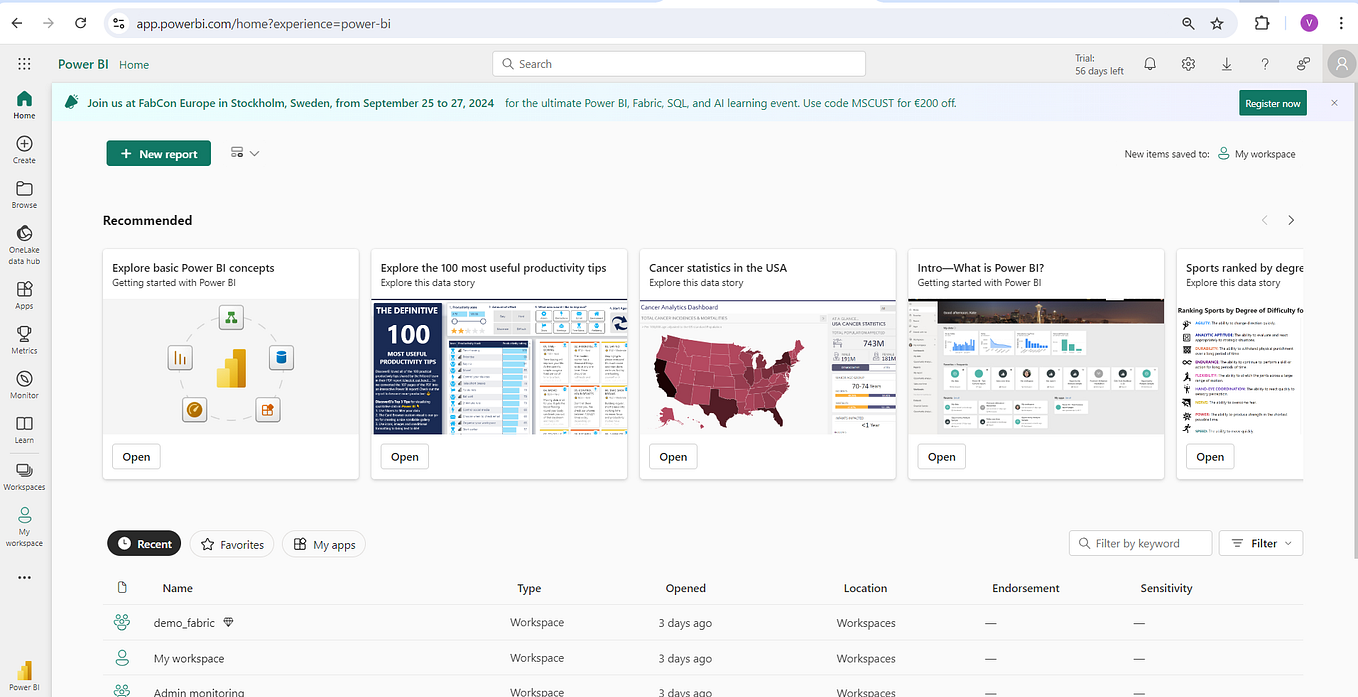Select the Recent tab

coord(144,544)
